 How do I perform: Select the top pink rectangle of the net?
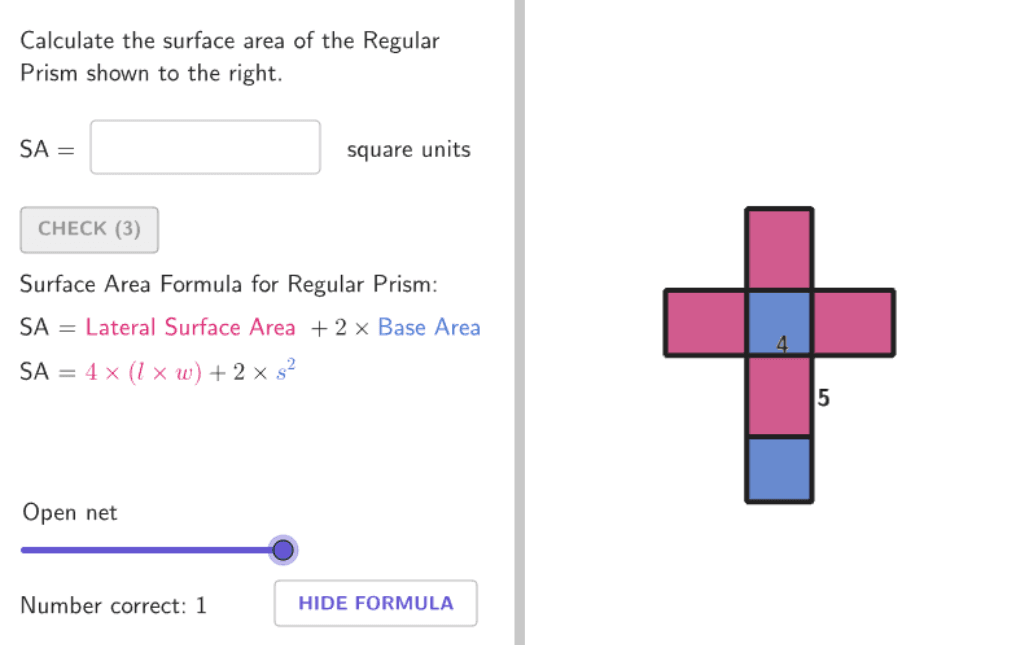(x=779, y=249)
